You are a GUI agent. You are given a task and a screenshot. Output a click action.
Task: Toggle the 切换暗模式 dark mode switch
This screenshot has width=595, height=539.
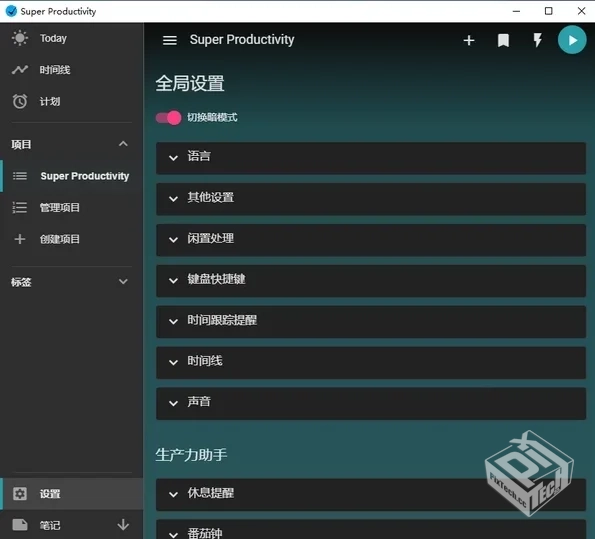pyautogui.click(x=168, y=118)
